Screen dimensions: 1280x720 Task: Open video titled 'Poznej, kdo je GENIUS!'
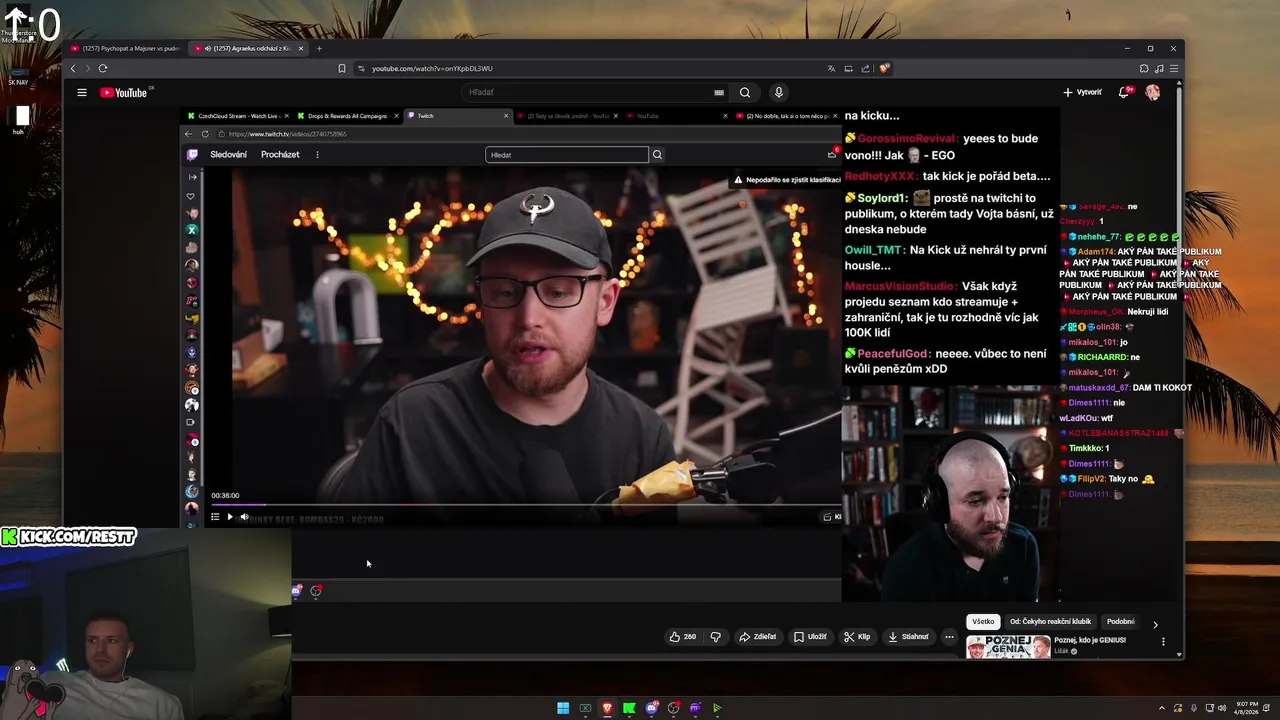pos(1090,640)
